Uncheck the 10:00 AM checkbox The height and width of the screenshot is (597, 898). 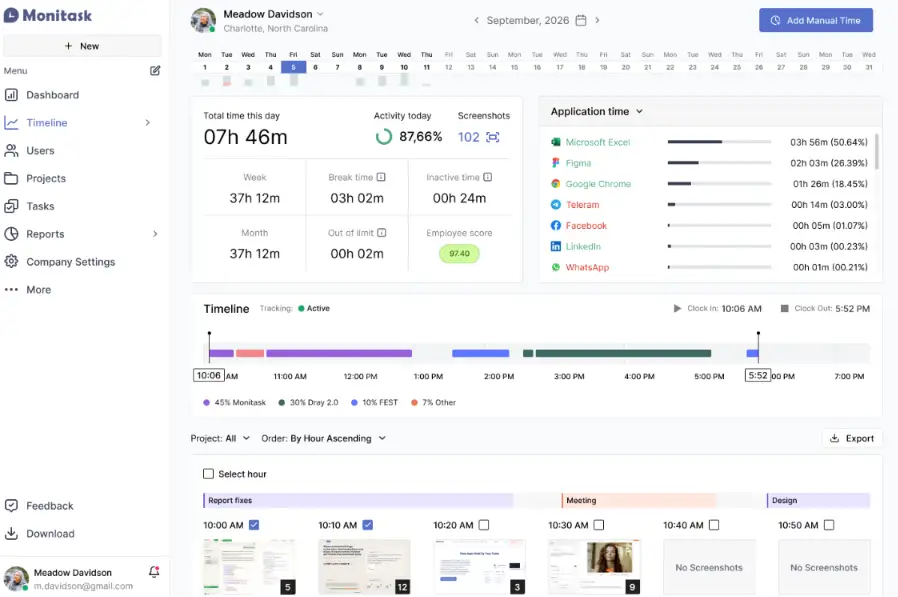[254, 525]
